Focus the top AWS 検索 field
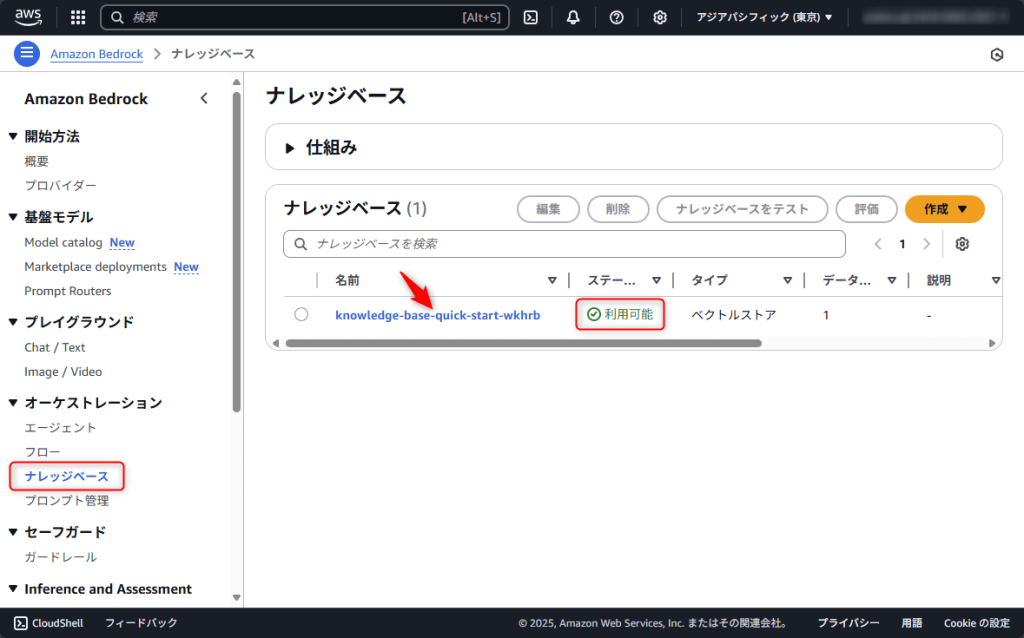Image resolution: width=1024 pixels, height=638 pixels. [x=305, y=18]
